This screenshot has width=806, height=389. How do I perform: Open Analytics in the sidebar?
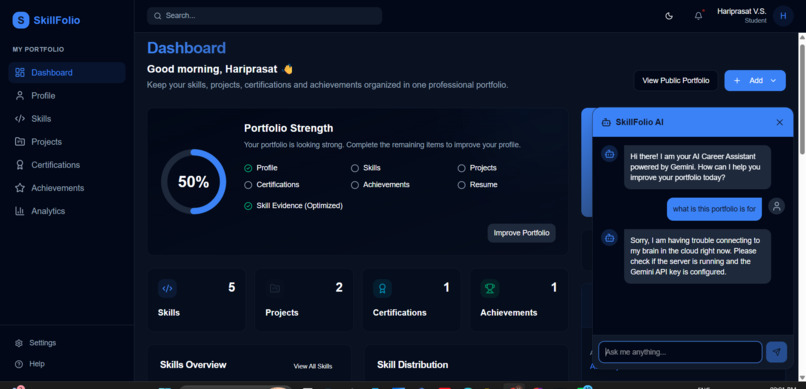67,211
